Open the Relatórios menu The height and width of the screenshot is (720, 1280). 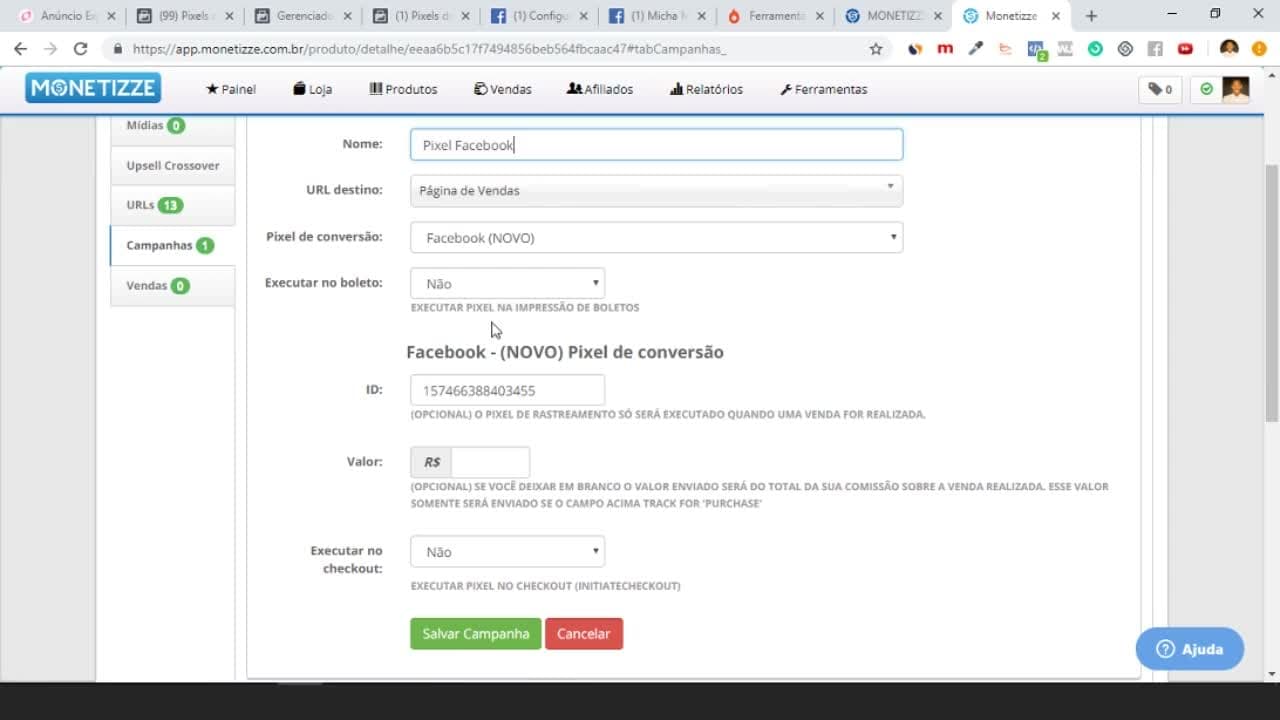click(706, 89)
